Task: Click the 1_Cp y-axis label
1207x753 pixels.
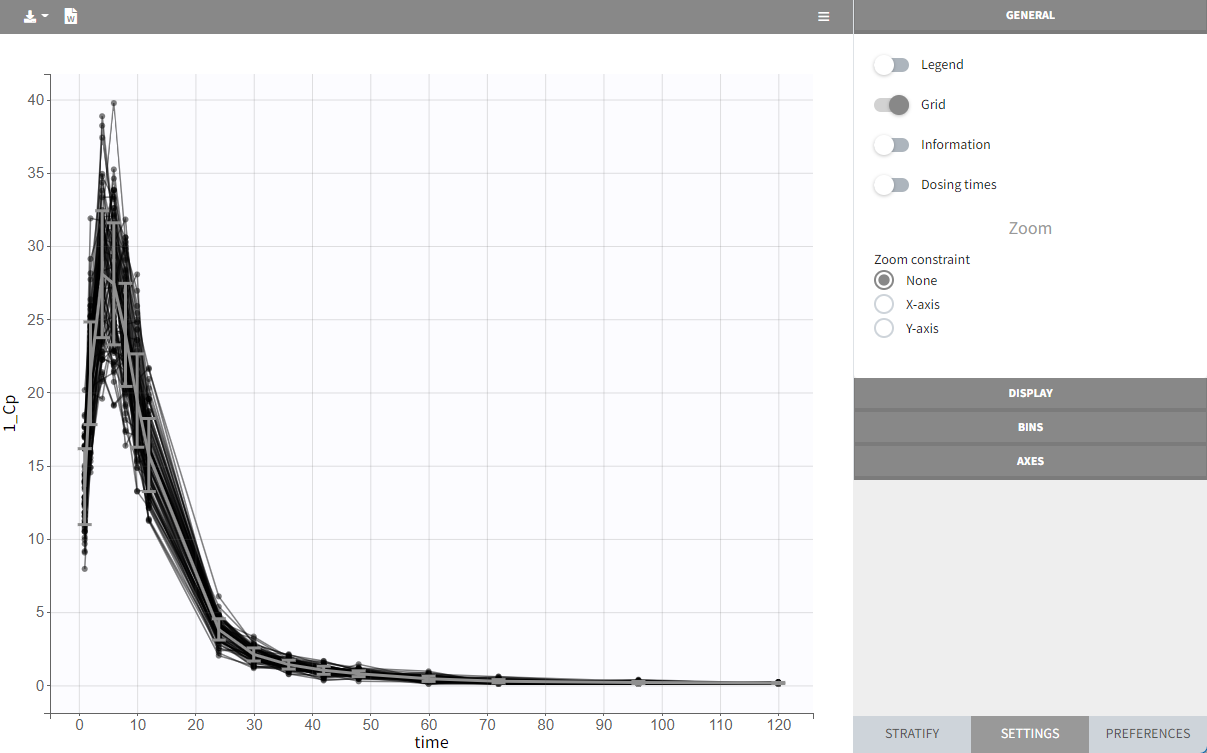Action: [x=11, y=413]
